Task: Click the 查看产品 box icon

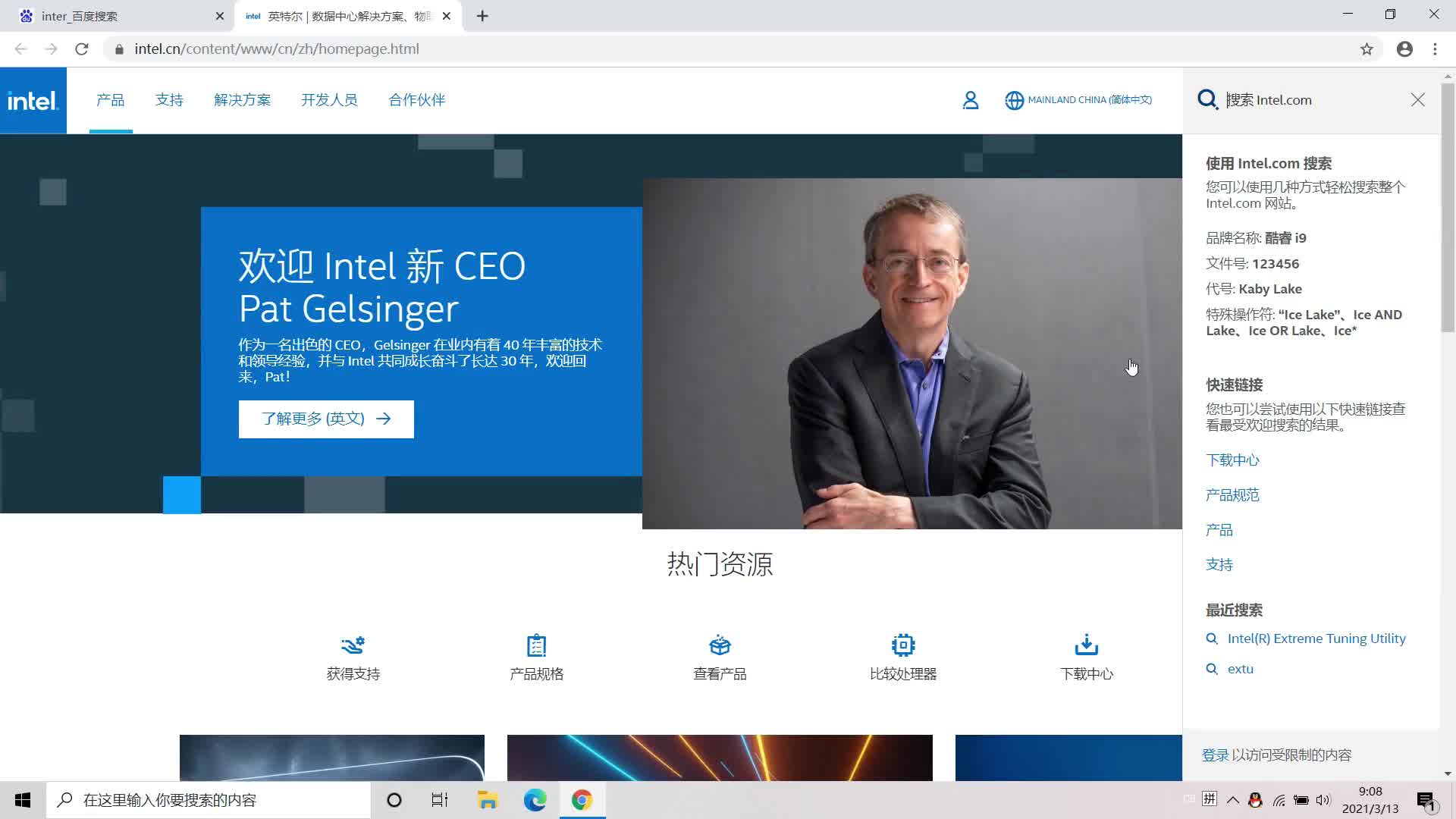Action: [x=720, y=645]
